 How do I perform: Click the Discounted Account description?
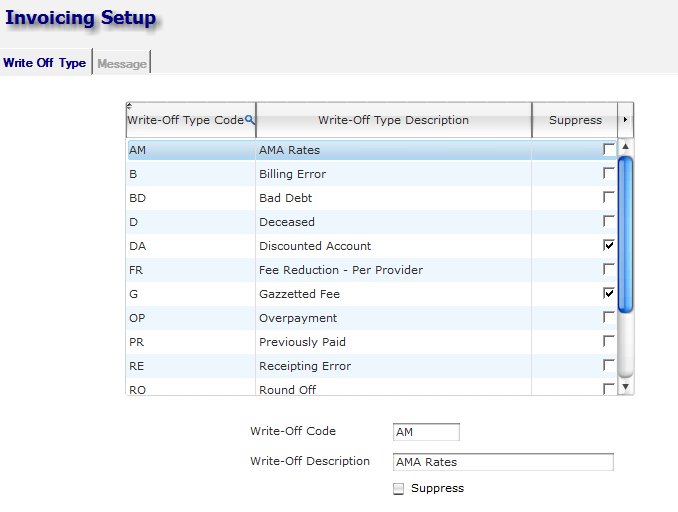click(x=393, y=246)
